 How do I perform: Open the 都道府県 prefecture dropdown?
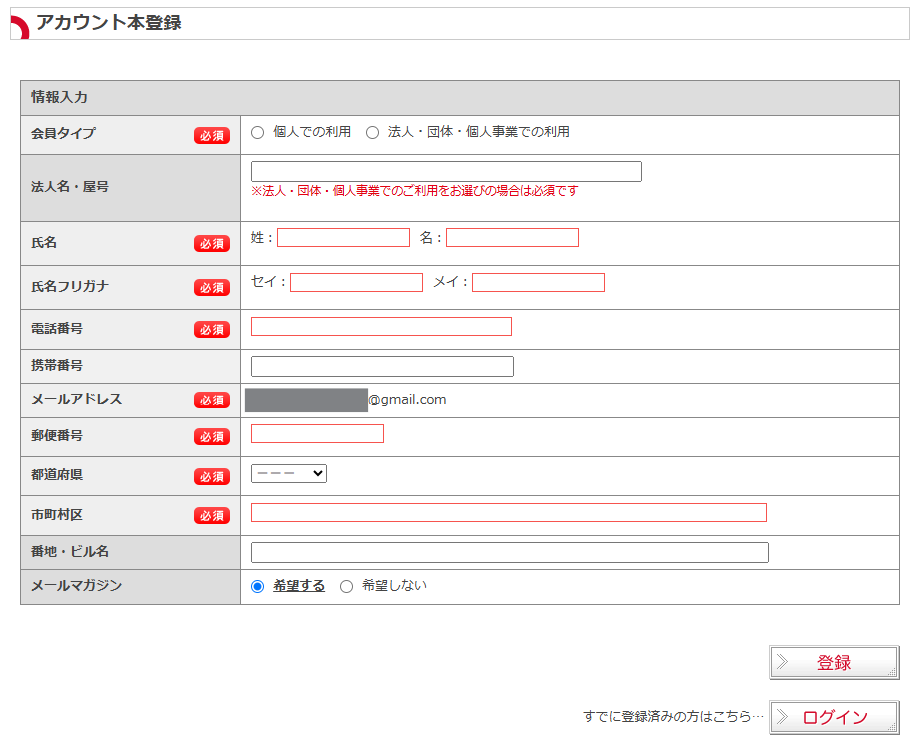click(288, 473)
